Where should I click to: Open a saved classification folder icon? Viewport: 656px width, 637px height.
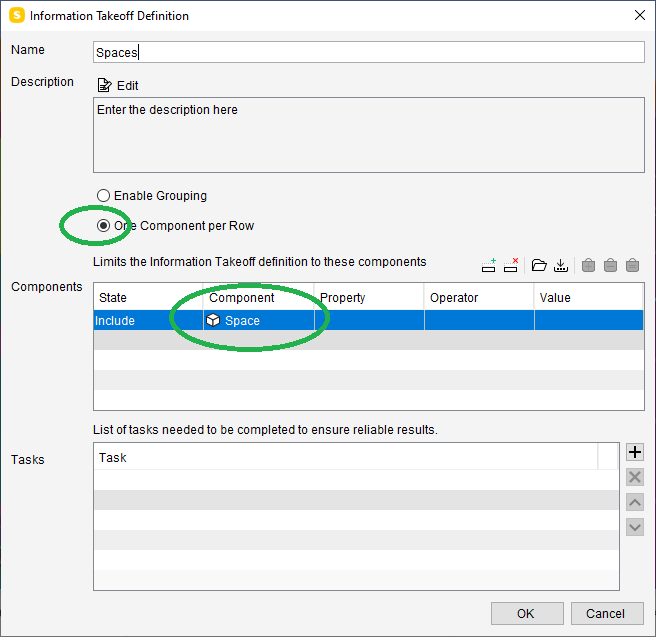539,265
